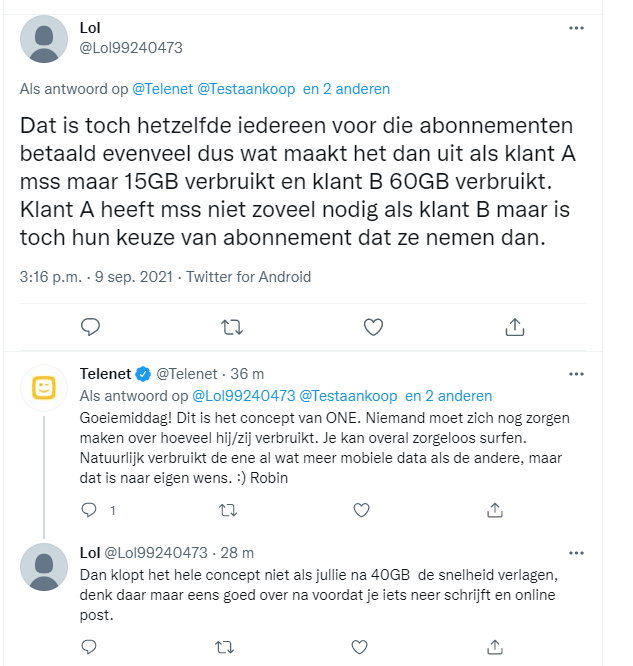Reply to the main Lol tweet
Image resolution: width=633 pixels, height=666 pixels.
point(90,326)
